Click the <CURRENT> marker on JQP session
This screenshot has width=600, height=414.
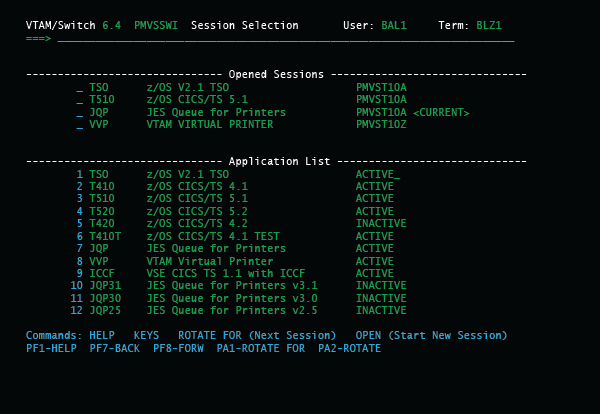[x=441, y=113]
